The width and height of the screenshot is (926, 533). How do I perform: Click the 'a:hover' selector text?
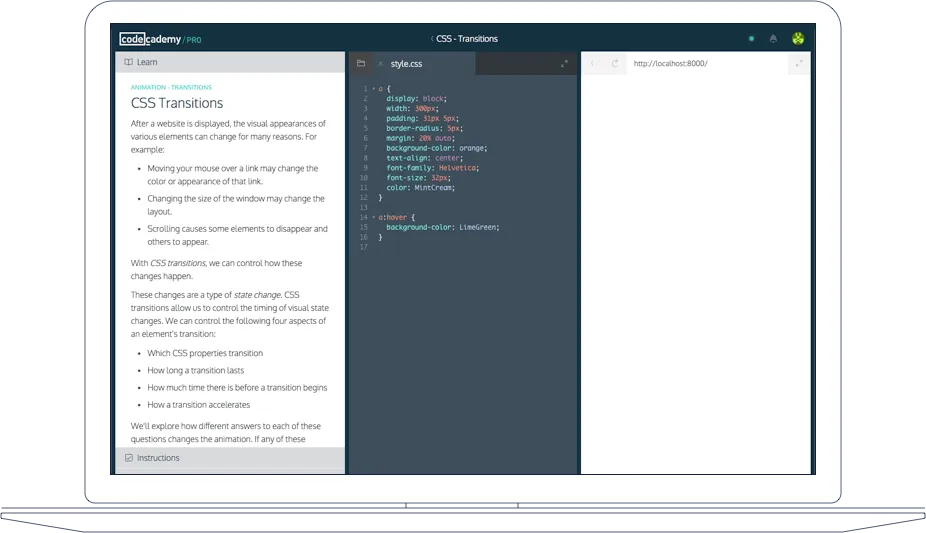392,217
